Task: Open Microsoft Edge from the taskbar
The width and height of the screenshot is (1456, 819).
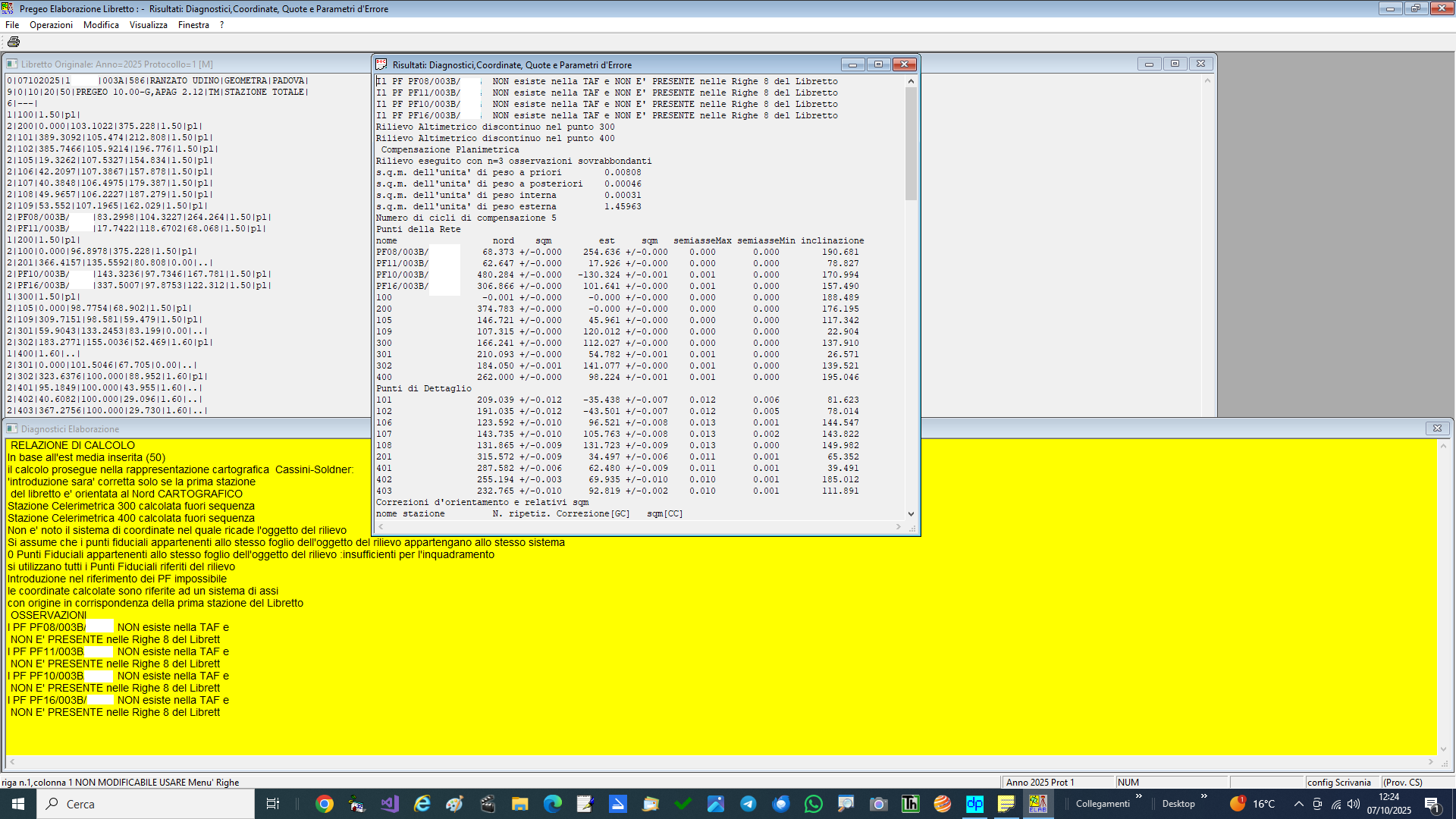Action: click(552, 804)
